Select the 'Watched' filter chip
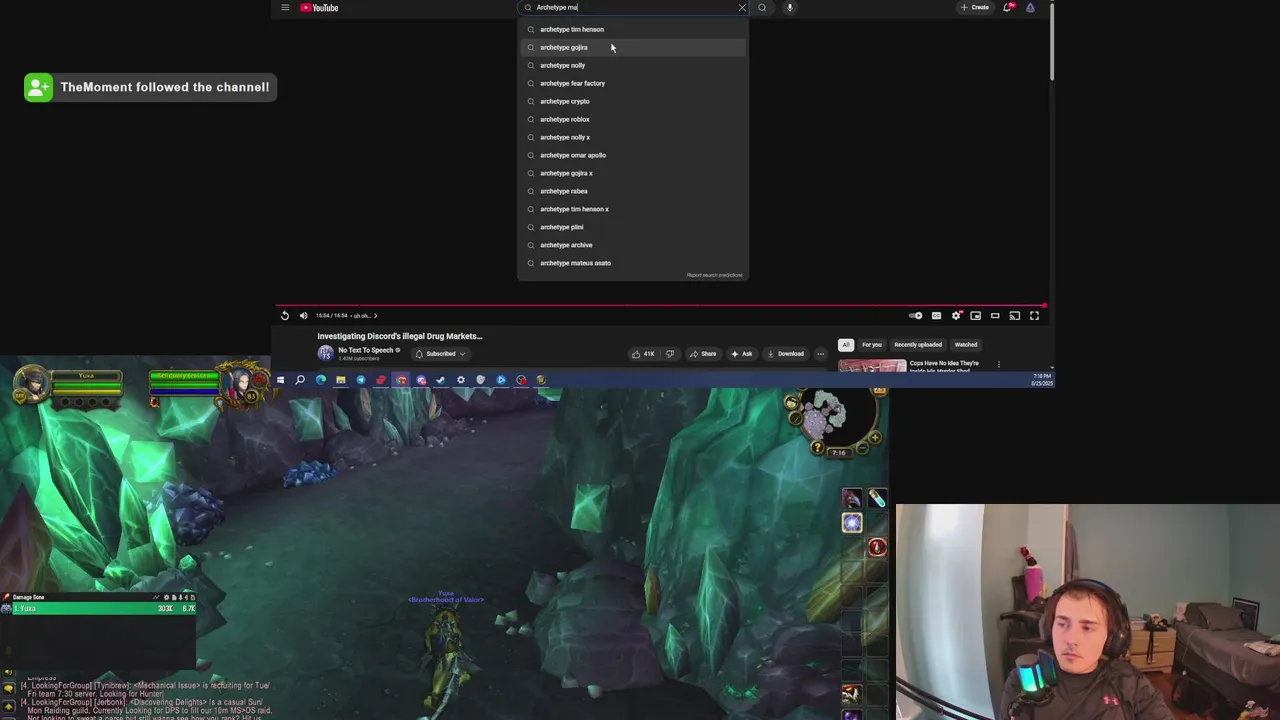The image size is (1280, 720). click(966, 345)
